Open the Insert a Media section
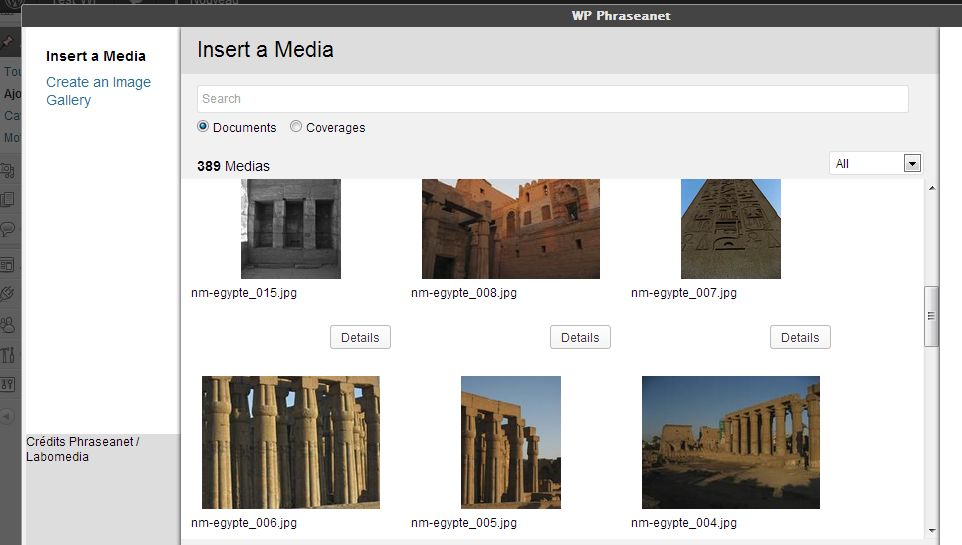This screenshot has height=545, width=962. point(96,56)
